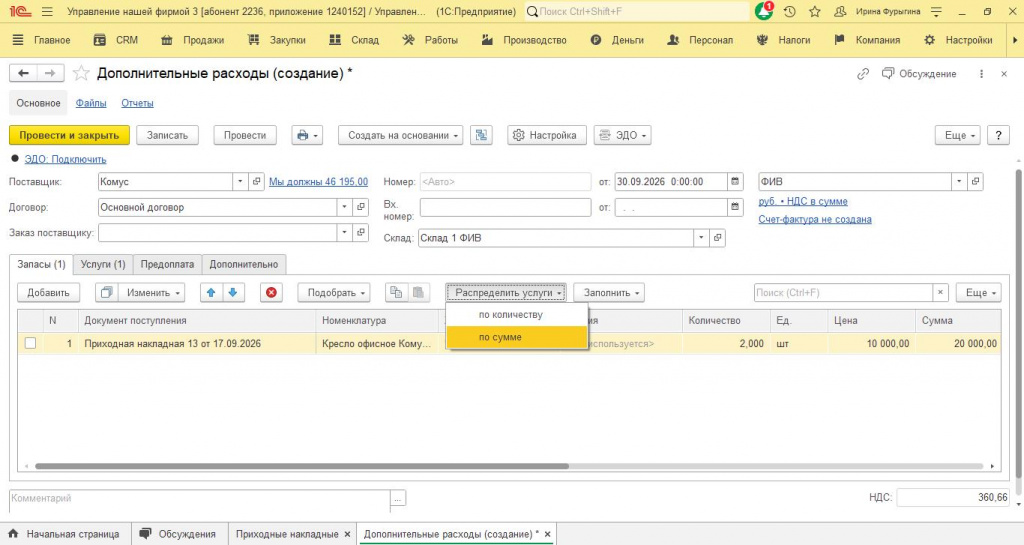The height and width of the screenshot is (545, 1024).
Task: Open Обсуждение button at top right
Action: 919,74
